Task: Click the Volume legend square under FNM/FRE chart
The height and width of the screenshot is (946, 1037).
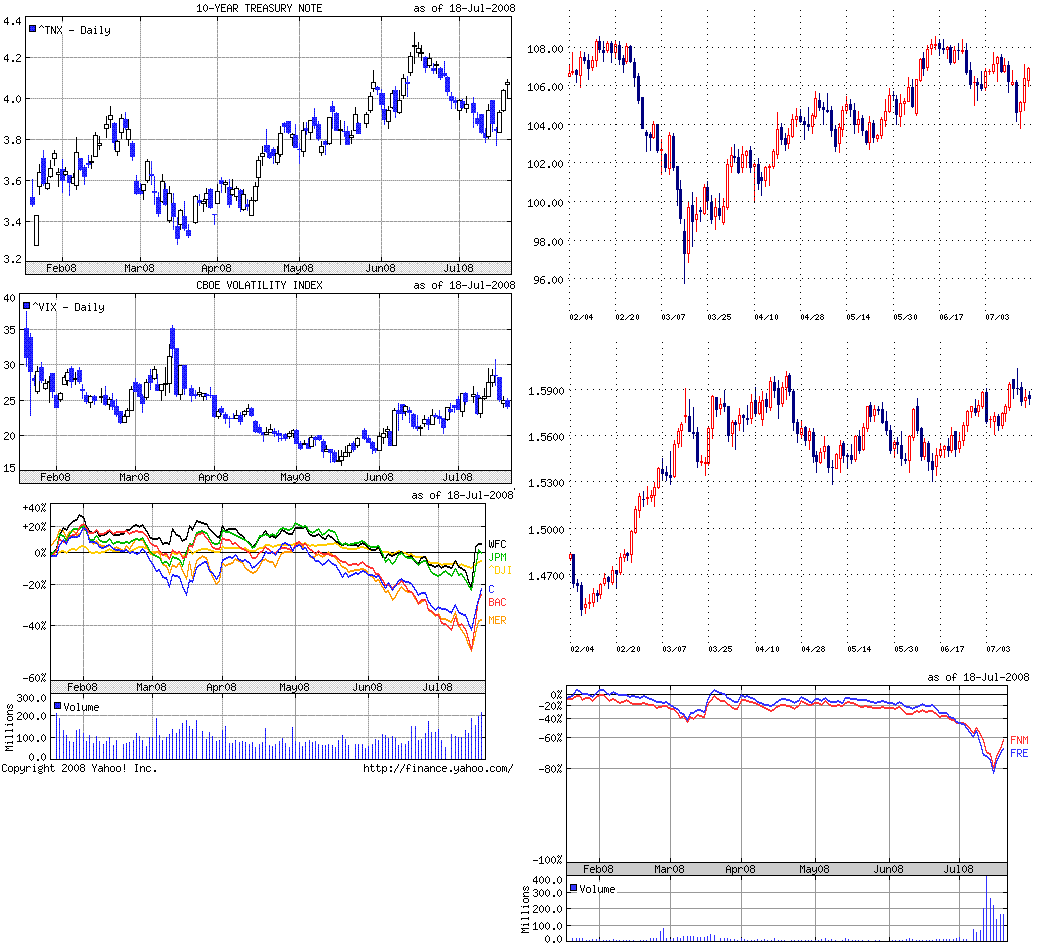Action: 573,888
